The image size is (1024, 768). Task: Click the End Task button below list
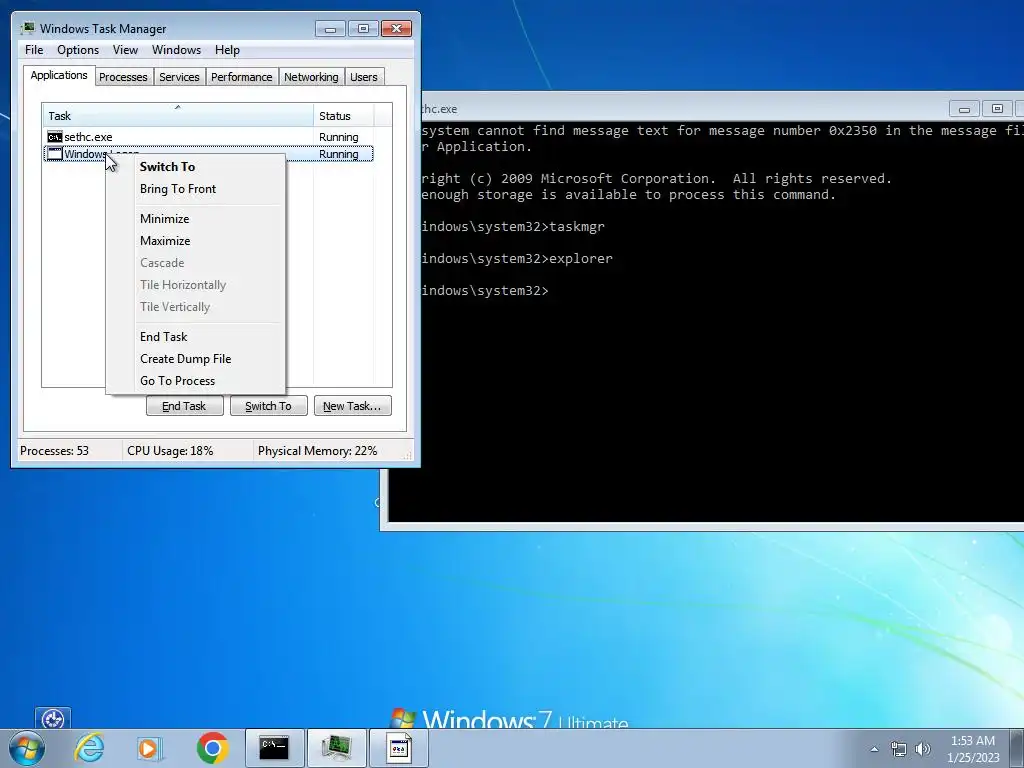[184, 406]
